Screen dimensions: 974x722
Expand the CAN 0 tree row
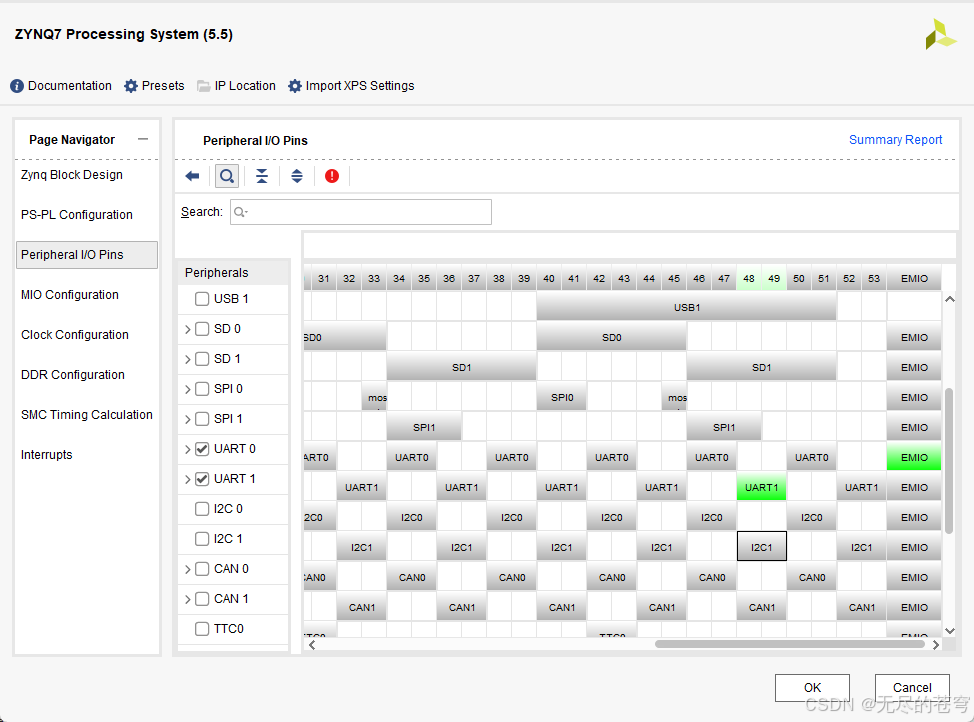[x=188, y=569]
